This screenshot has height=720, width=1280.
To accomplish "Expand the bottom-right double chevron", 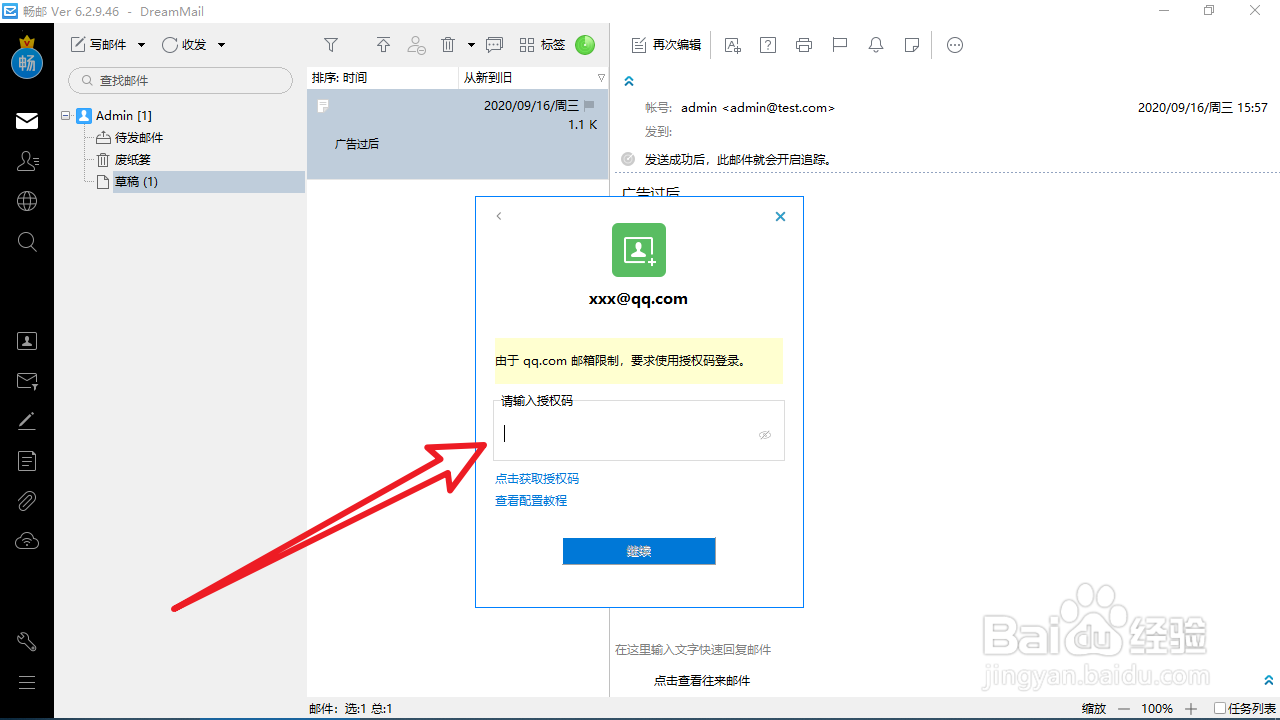I will 1269,680.
